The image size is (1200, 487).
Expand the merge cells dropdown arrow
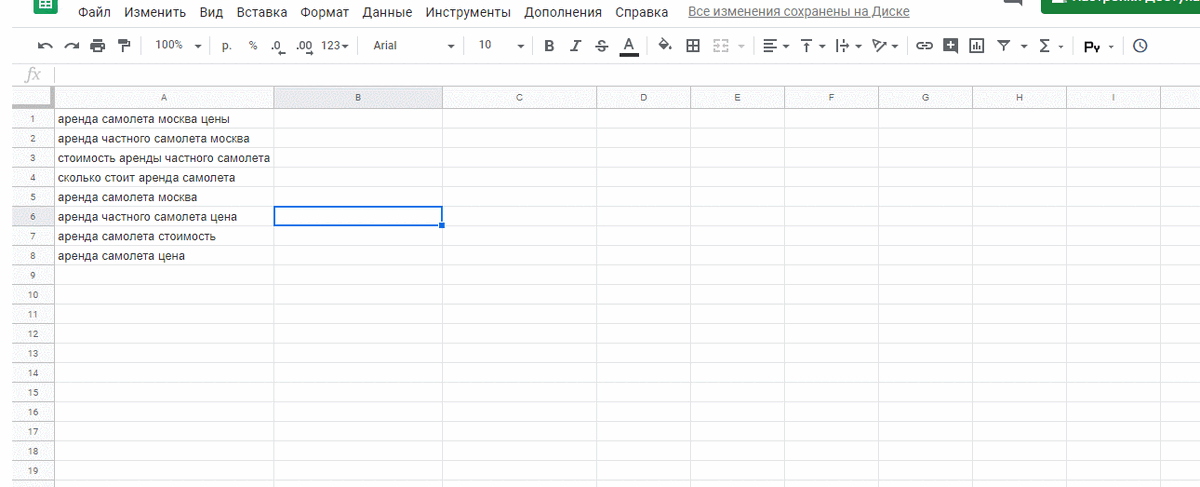741,46
